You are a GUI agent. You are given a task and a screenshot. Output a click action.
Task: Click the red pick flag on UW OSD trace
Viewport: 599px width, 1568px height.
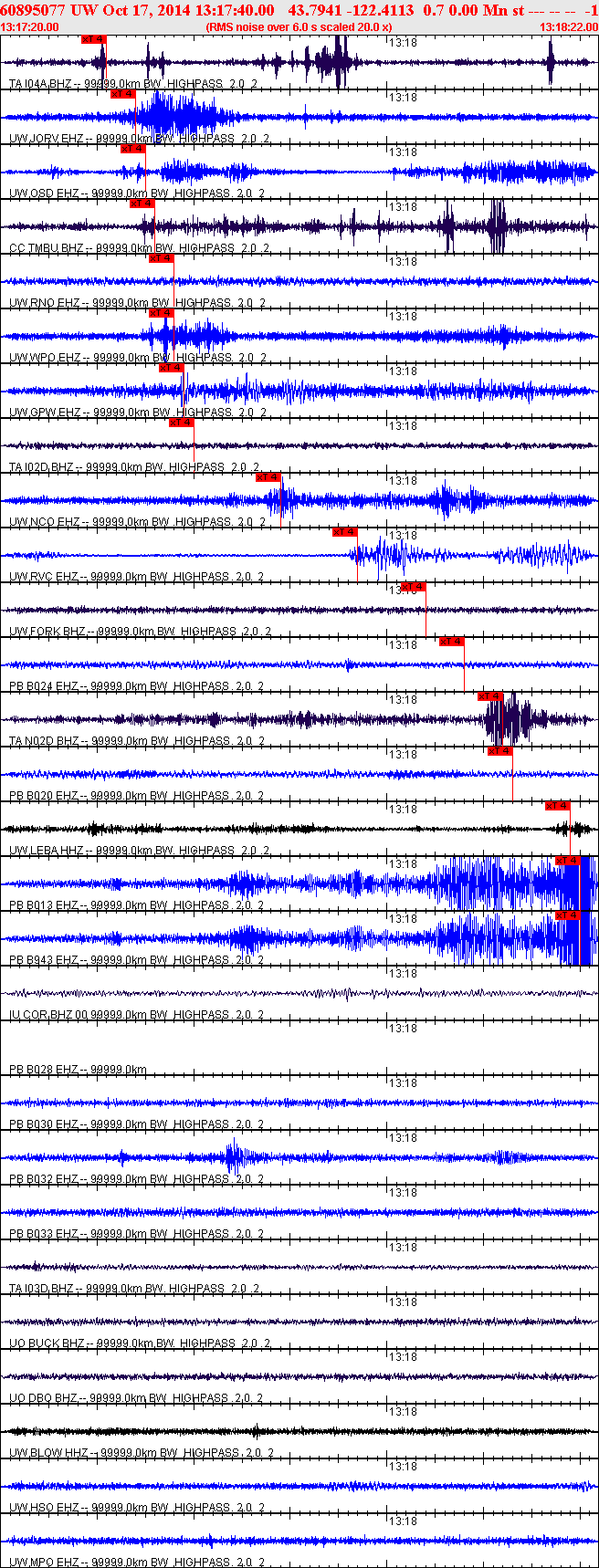[x=132, y=149]
